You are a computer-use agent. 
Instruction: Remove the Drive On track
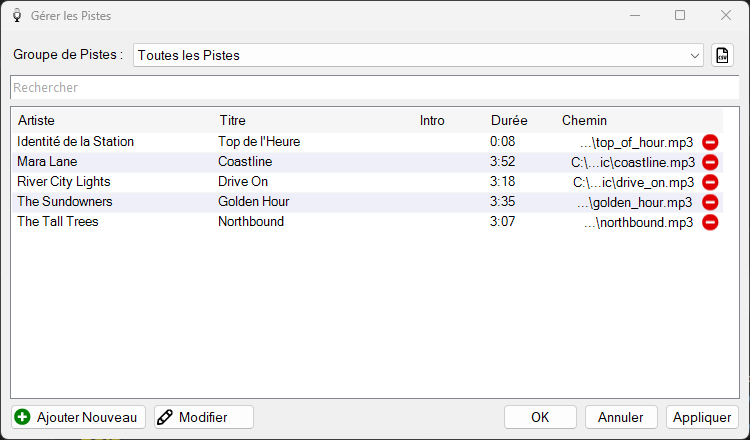[x=710, y=182]
